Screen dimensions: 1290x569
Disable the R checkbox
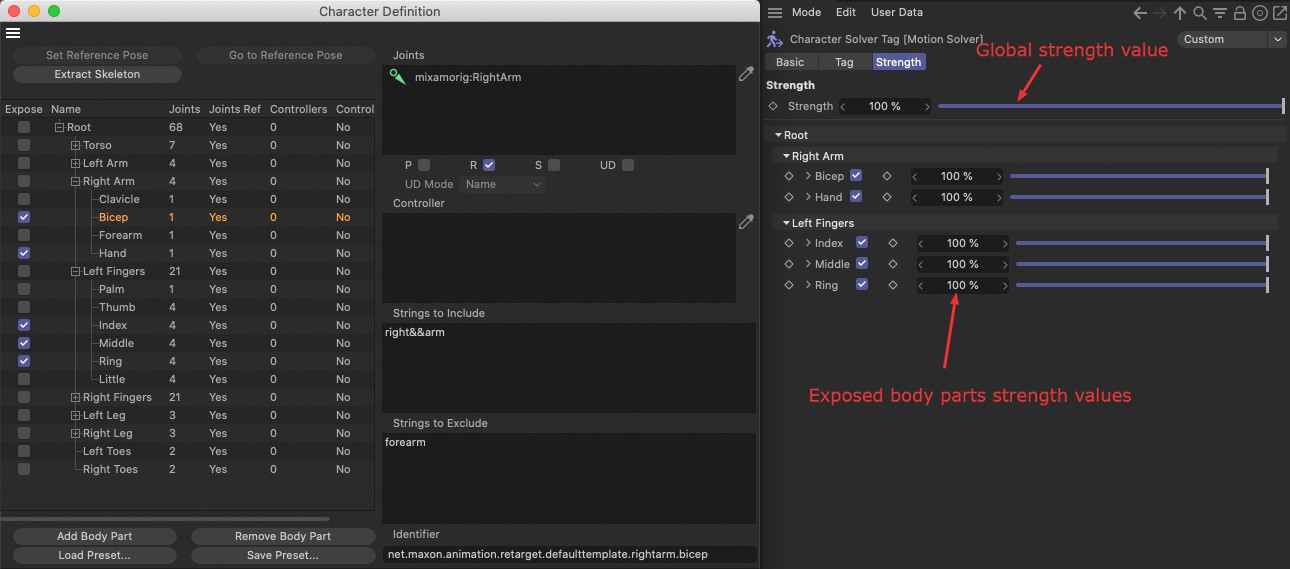(489, 165)
